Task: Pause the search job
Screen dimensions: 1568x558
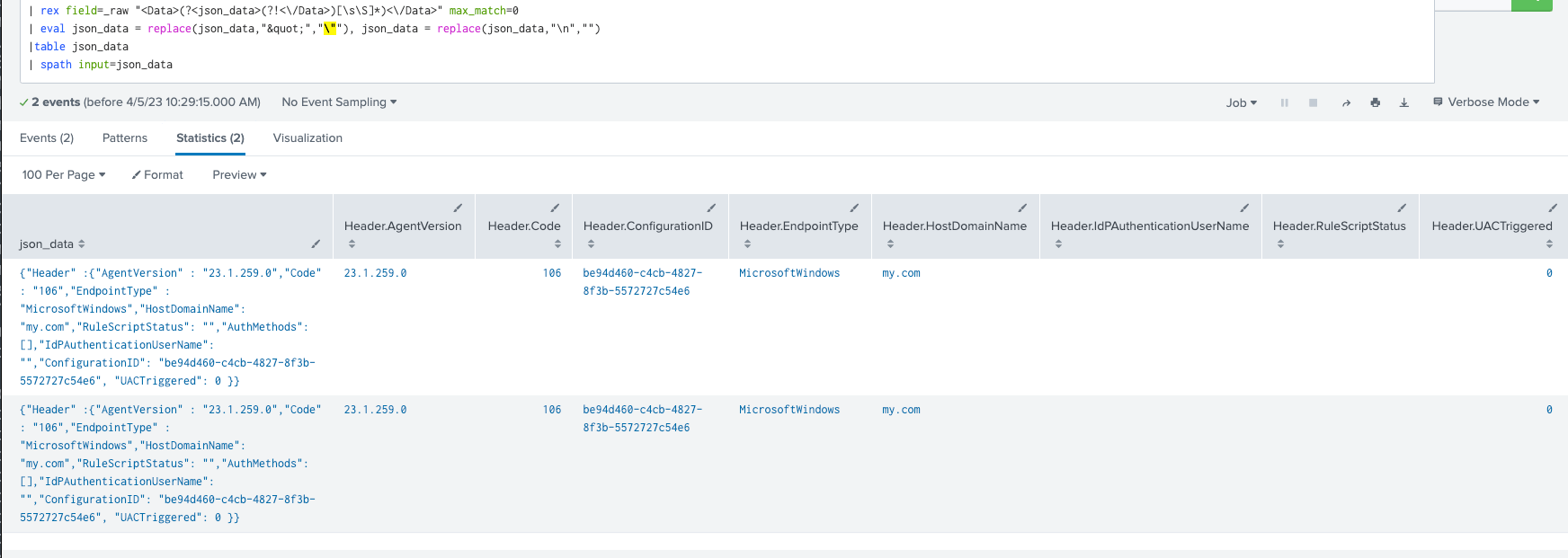Action: 1284,102
